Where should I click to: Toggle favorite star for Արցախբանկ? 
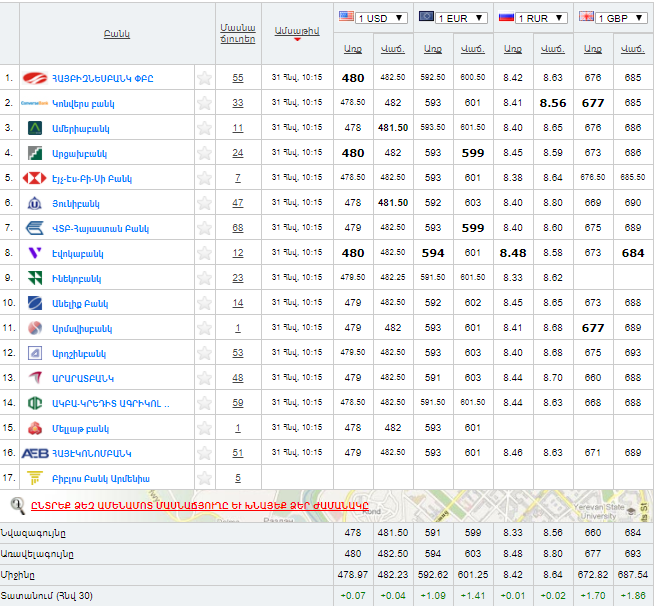(204, 153)
